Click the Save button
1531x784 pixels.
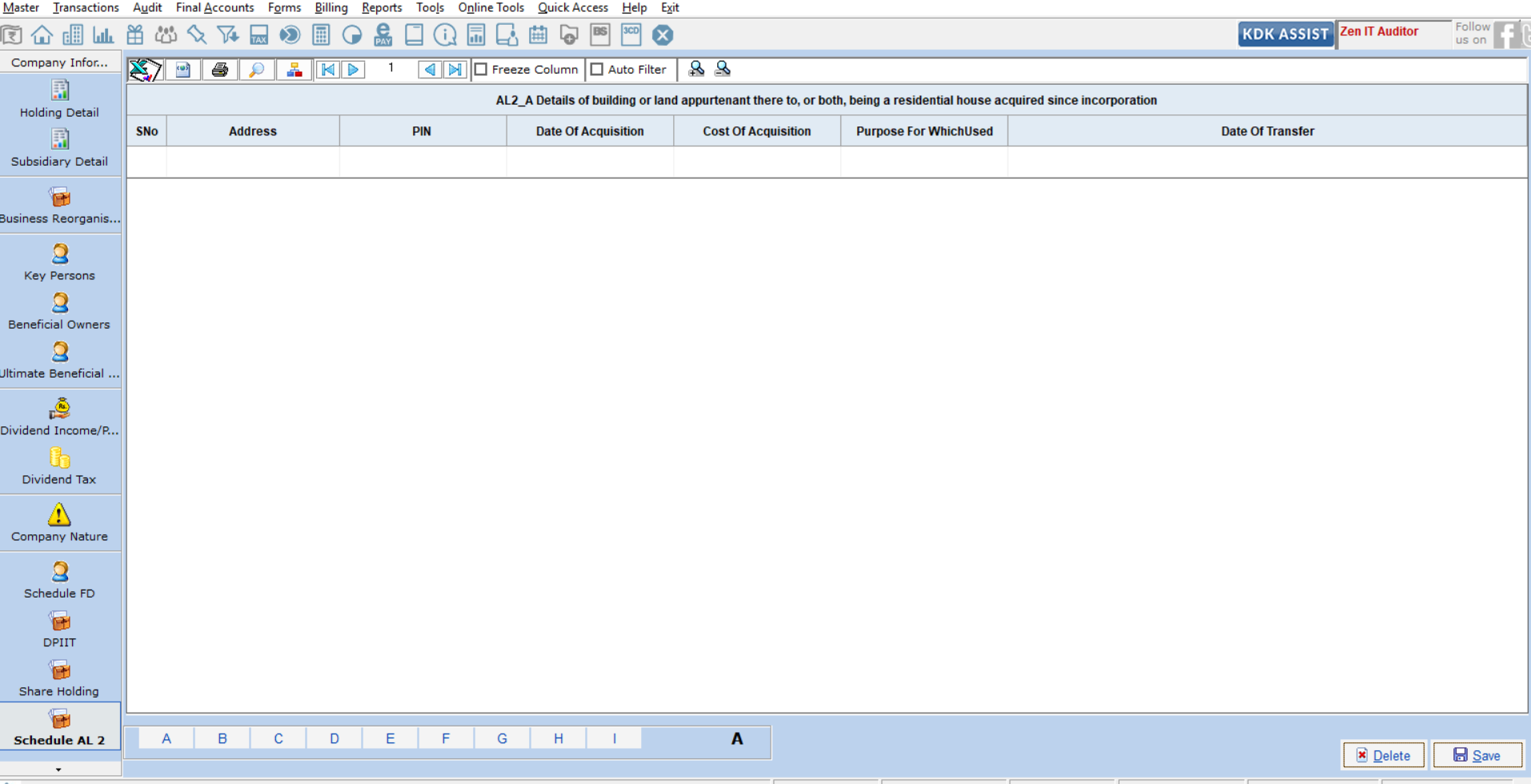pyautogui.click(x=1477, y=755)
